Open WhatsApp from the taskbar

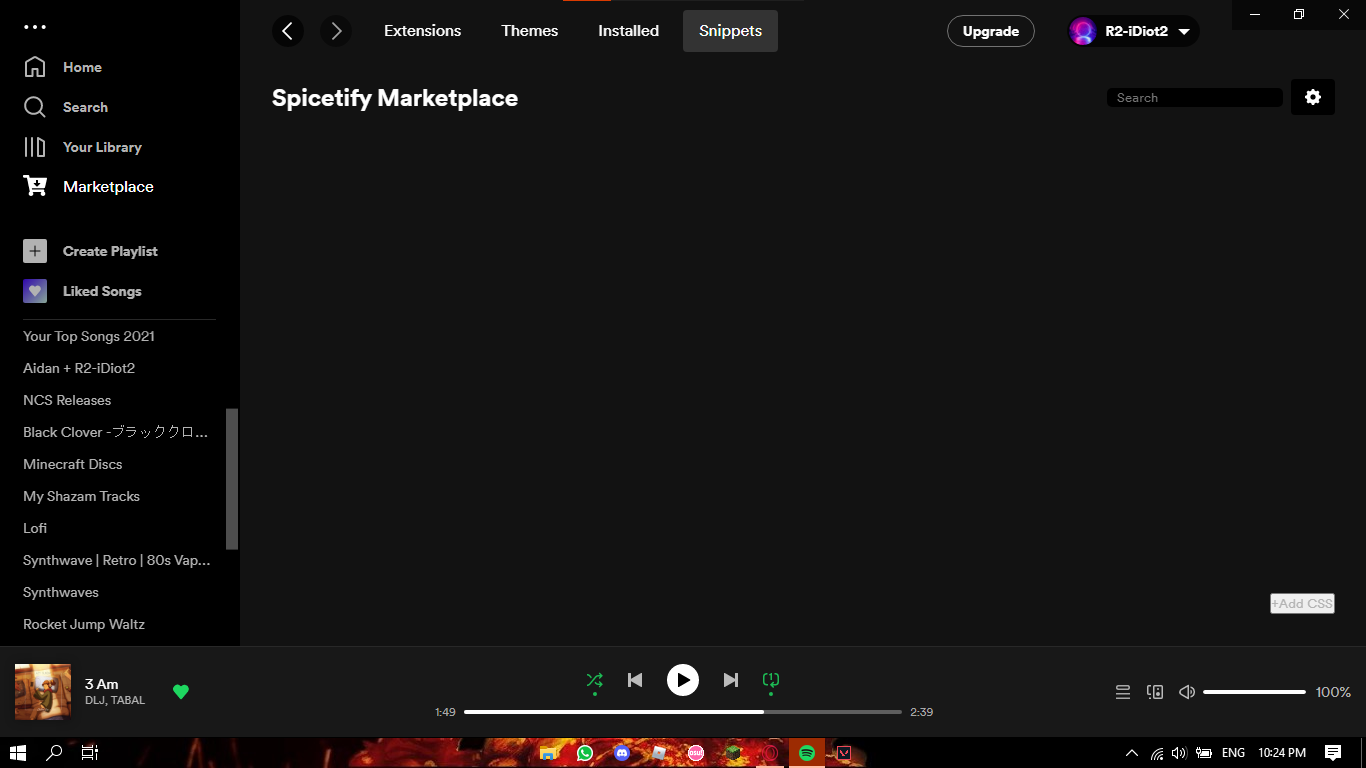pyautogui.click(x=585, y=753)
